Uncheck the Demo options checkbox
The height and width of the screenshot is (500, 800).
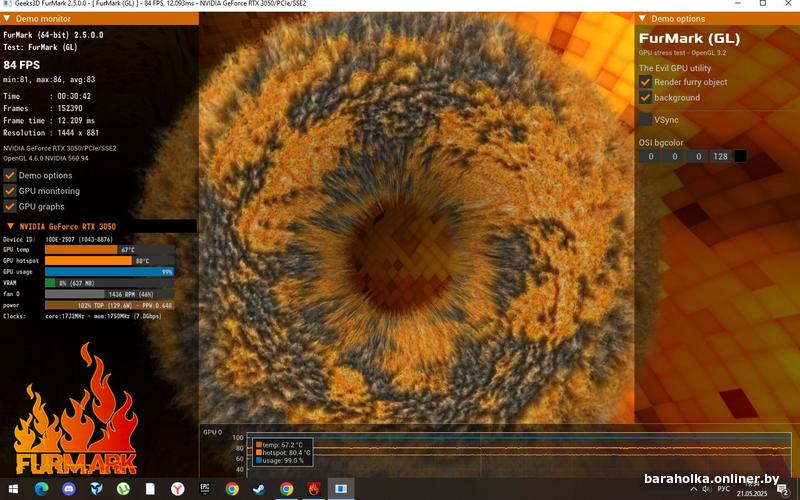point(10,175)
